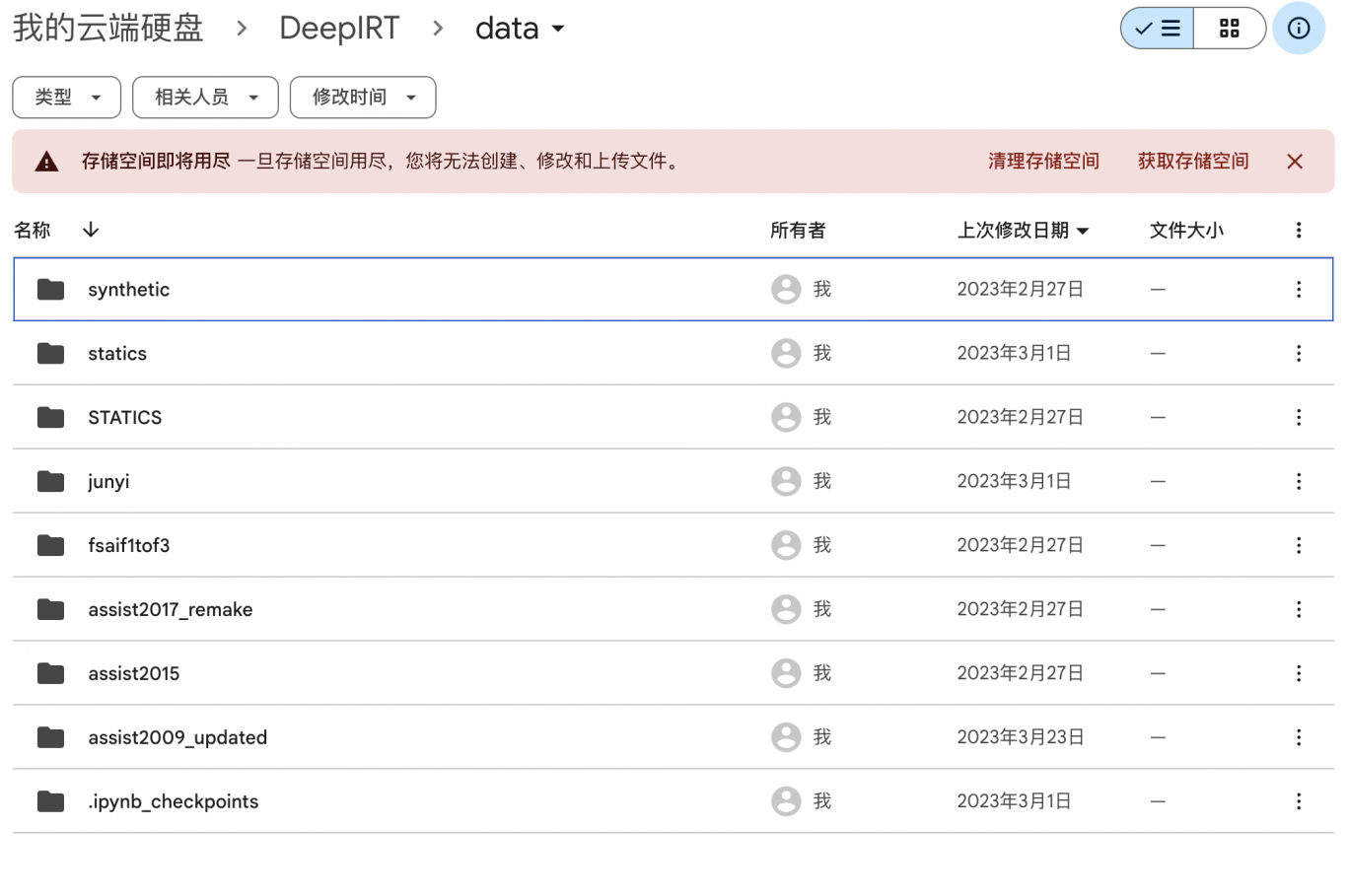Select the assist2015 folder name

(134, 673)
